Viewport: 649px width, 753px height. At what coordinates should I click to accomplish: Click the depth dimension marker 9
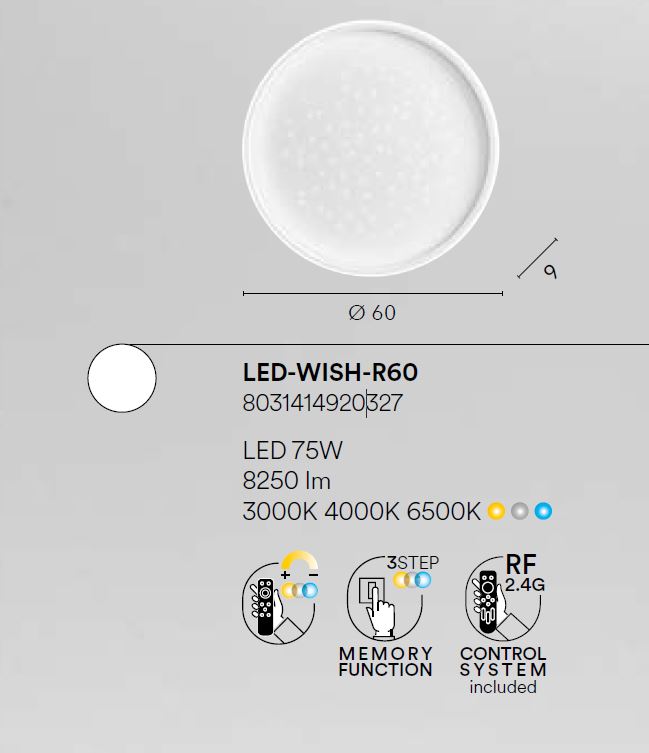[x=551, y=272]
